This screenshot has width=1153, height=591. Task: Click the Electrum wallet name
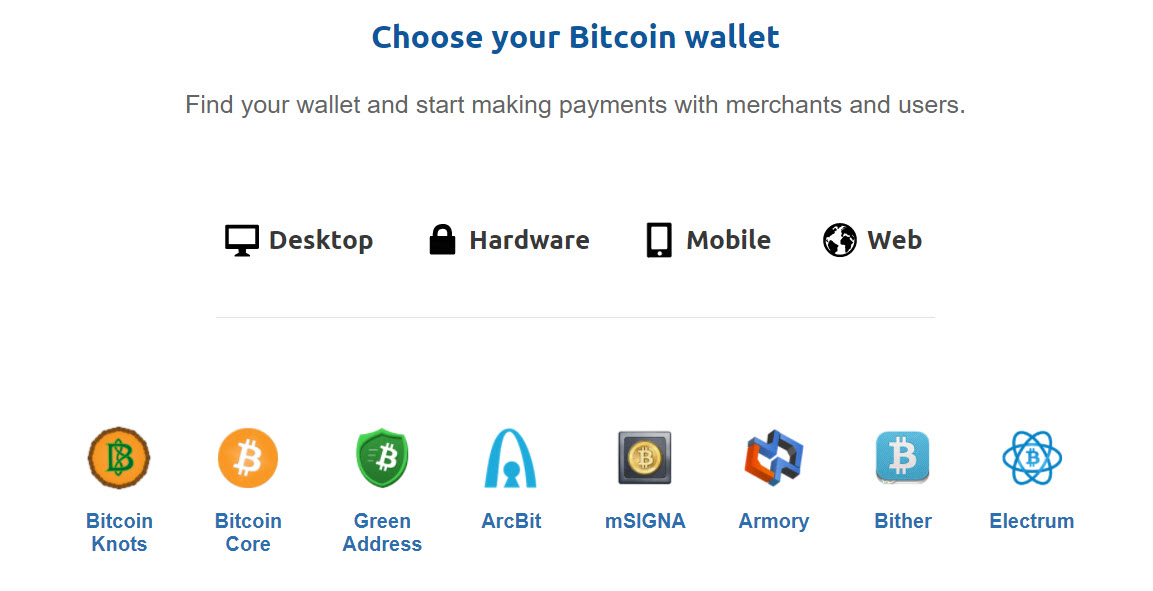click(x=1031, y=520)
